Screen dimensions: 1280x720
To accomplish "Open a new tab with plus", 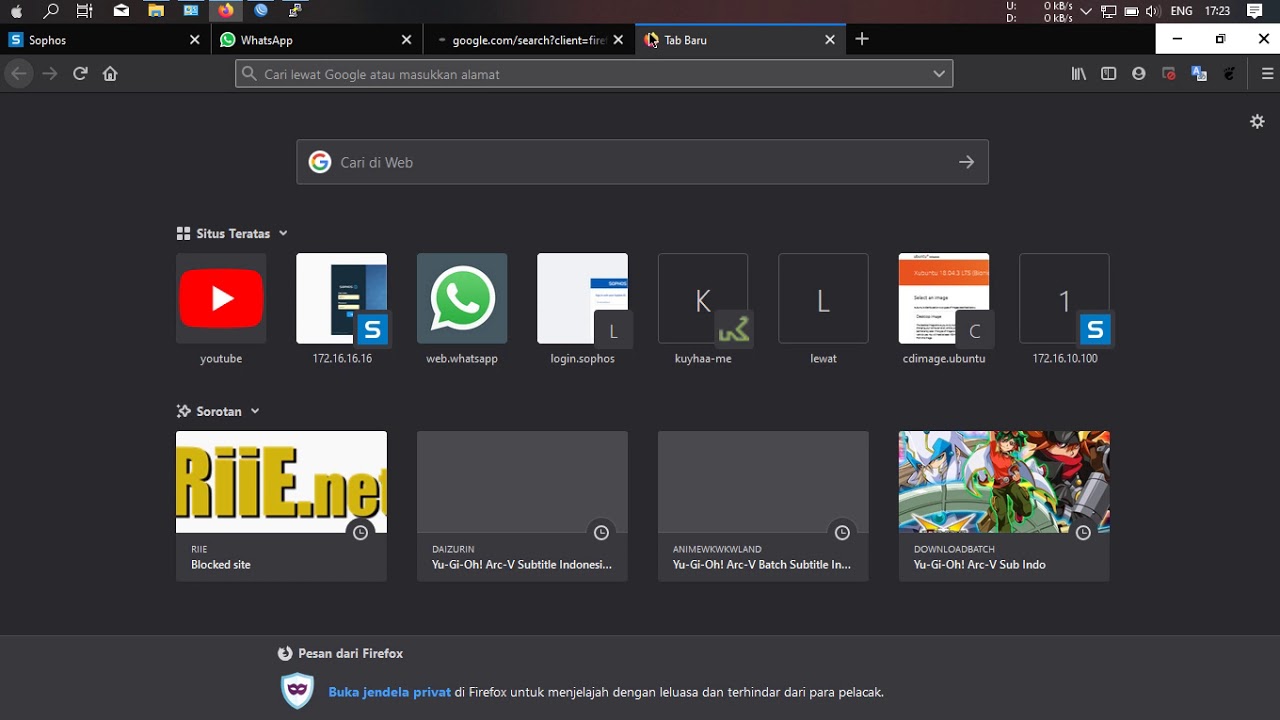I will 862,39.
